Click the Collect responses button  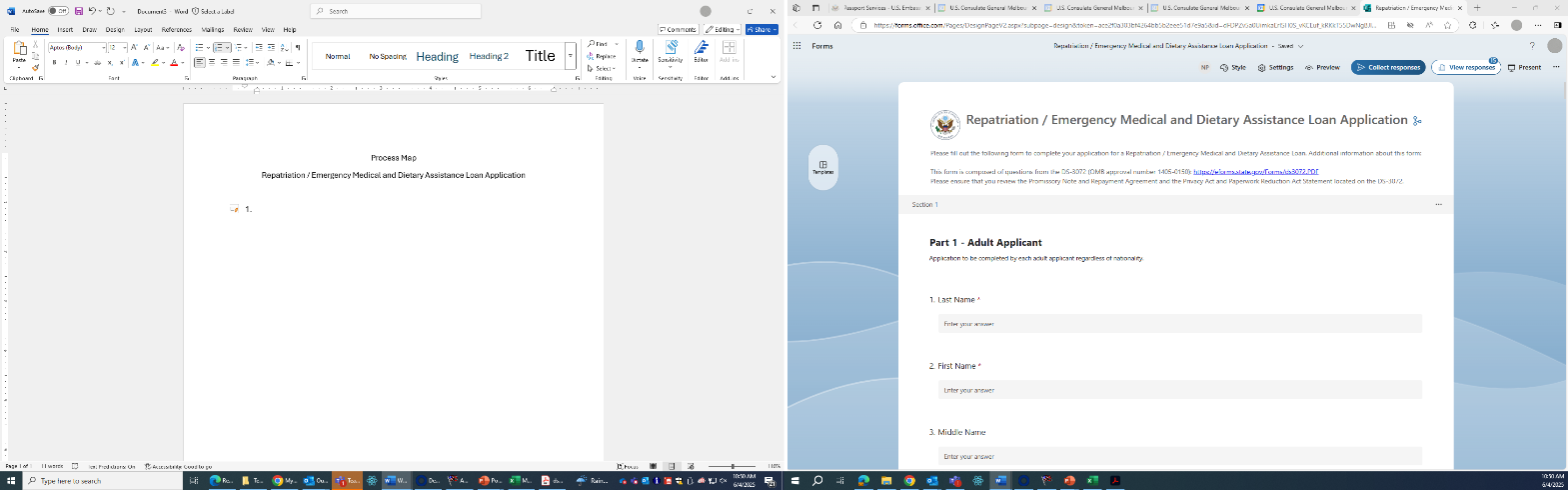pyautogui.click(x=1388, y=67)
